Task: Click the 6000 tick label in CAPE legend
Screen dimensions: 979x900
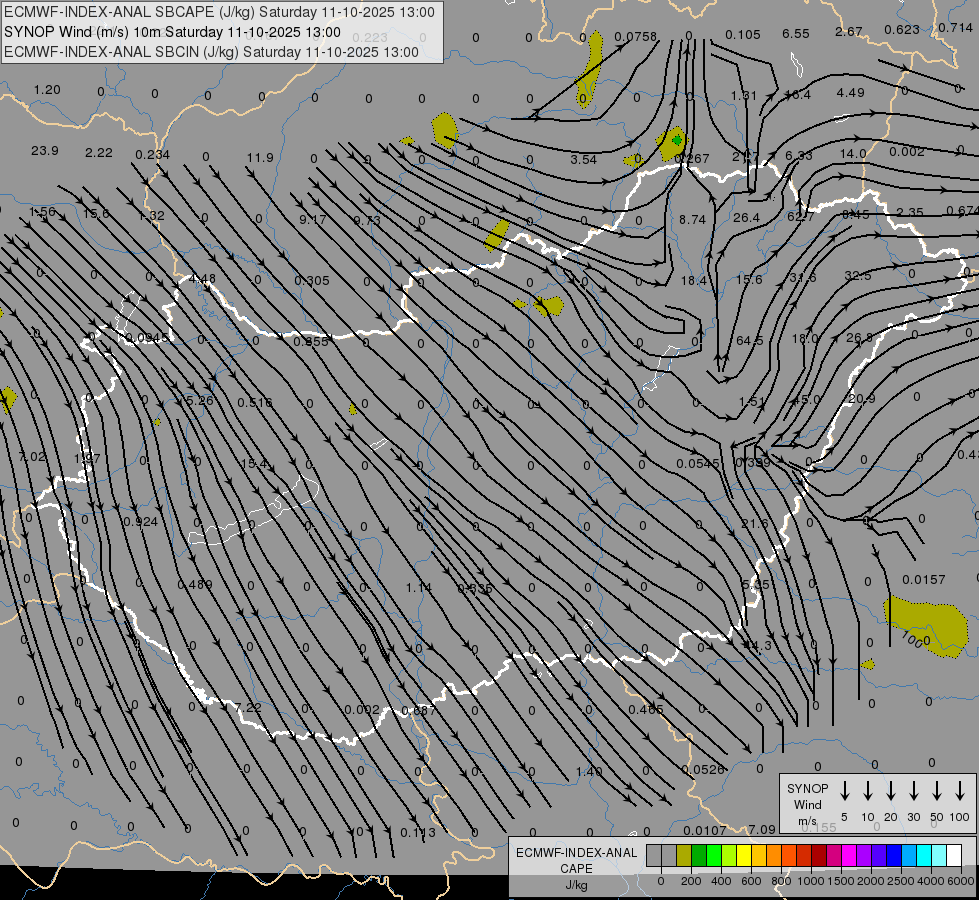Action: point(960,881)
